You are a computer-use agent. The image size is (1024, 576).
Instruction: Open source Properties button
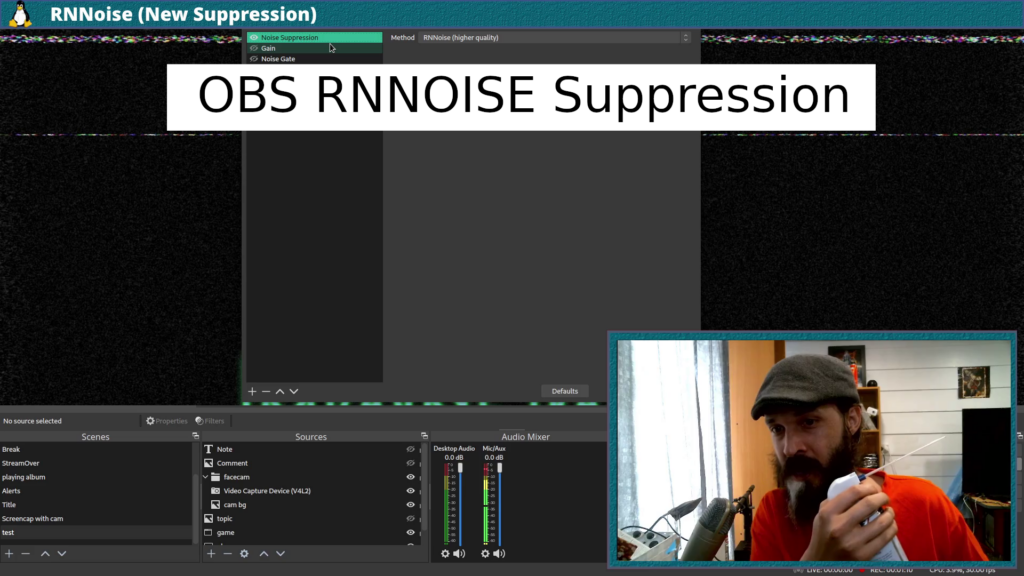[167, 421]
